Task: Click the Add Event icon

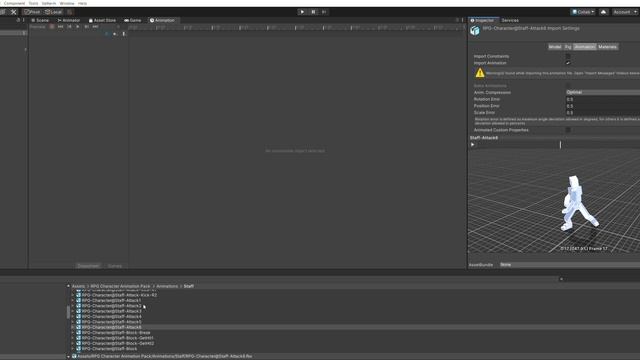Action: (124, 34)
